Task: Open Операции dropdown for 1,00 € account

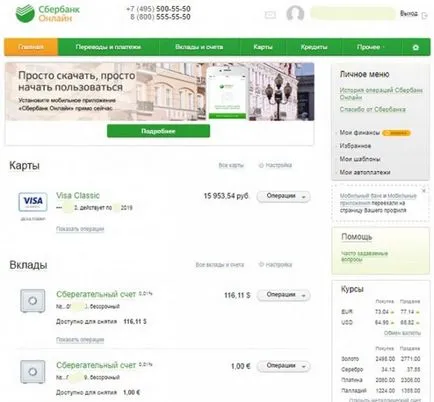Action: (283, 366)
